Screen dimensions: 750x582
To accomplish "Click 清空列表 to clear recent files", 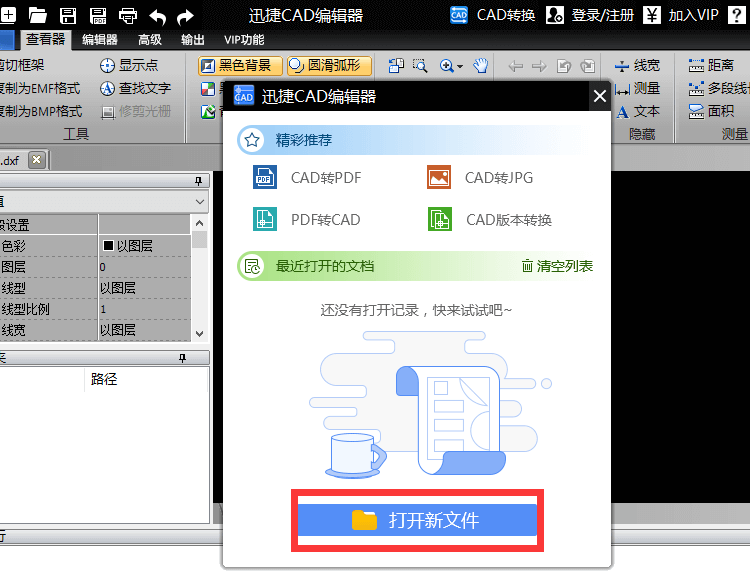I will click(557, 266).
